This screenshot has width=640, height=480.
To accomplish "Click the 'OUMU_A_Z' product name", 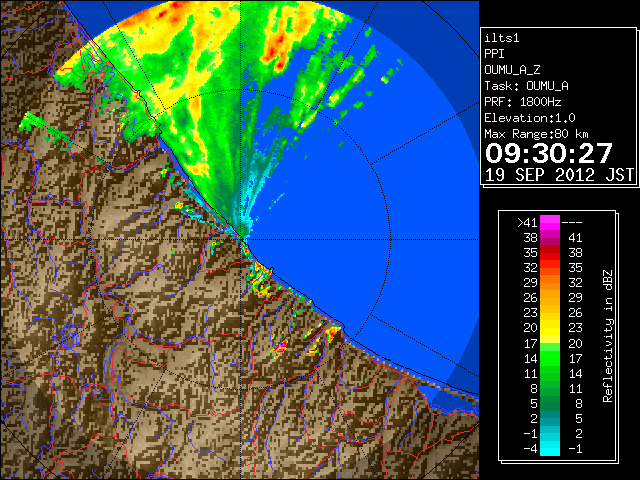I will point(512,70).
